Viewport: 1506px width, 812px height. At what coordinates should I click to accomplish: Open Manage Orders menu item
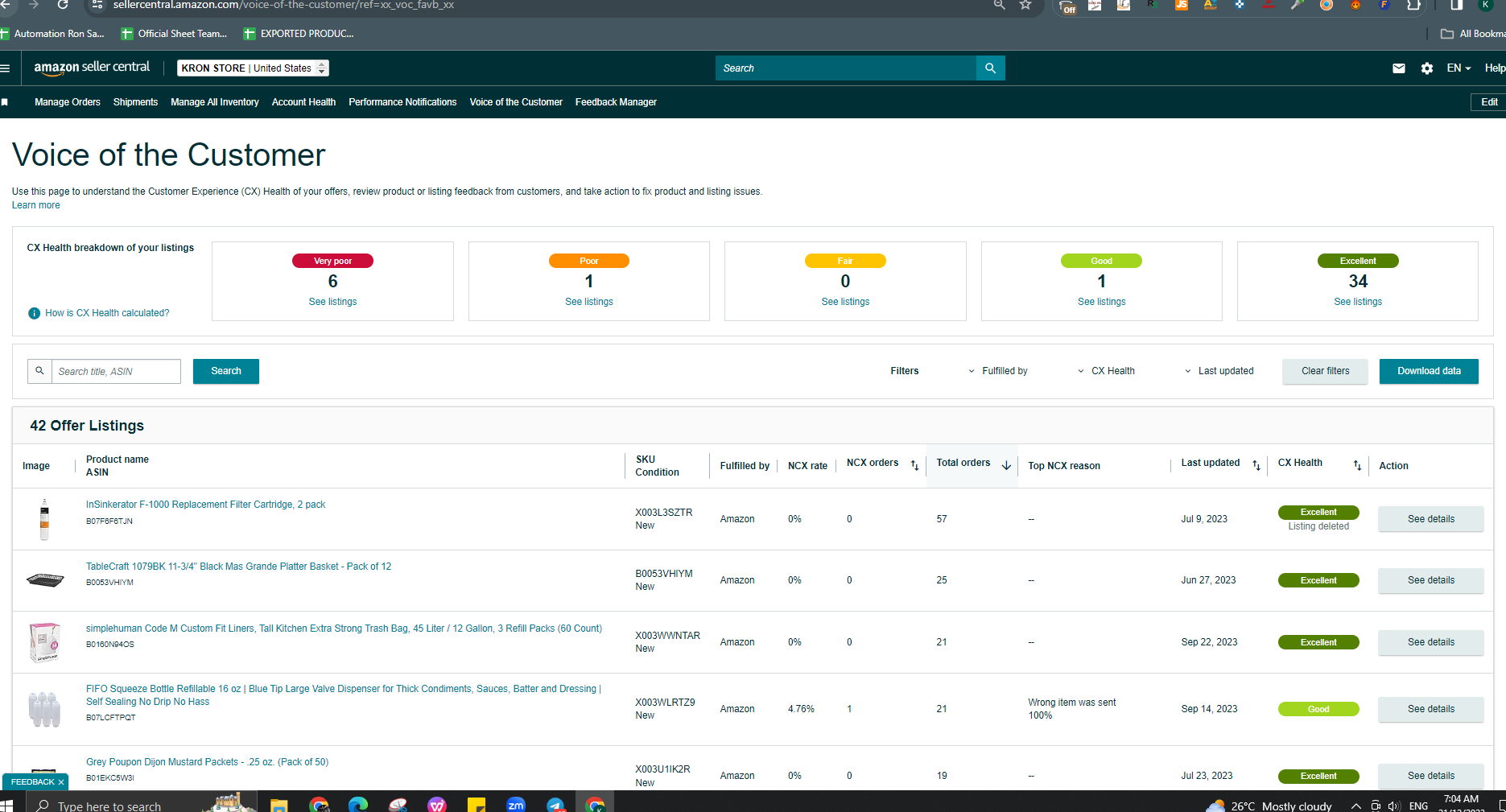pyautogui.click(x=68, y=102)
